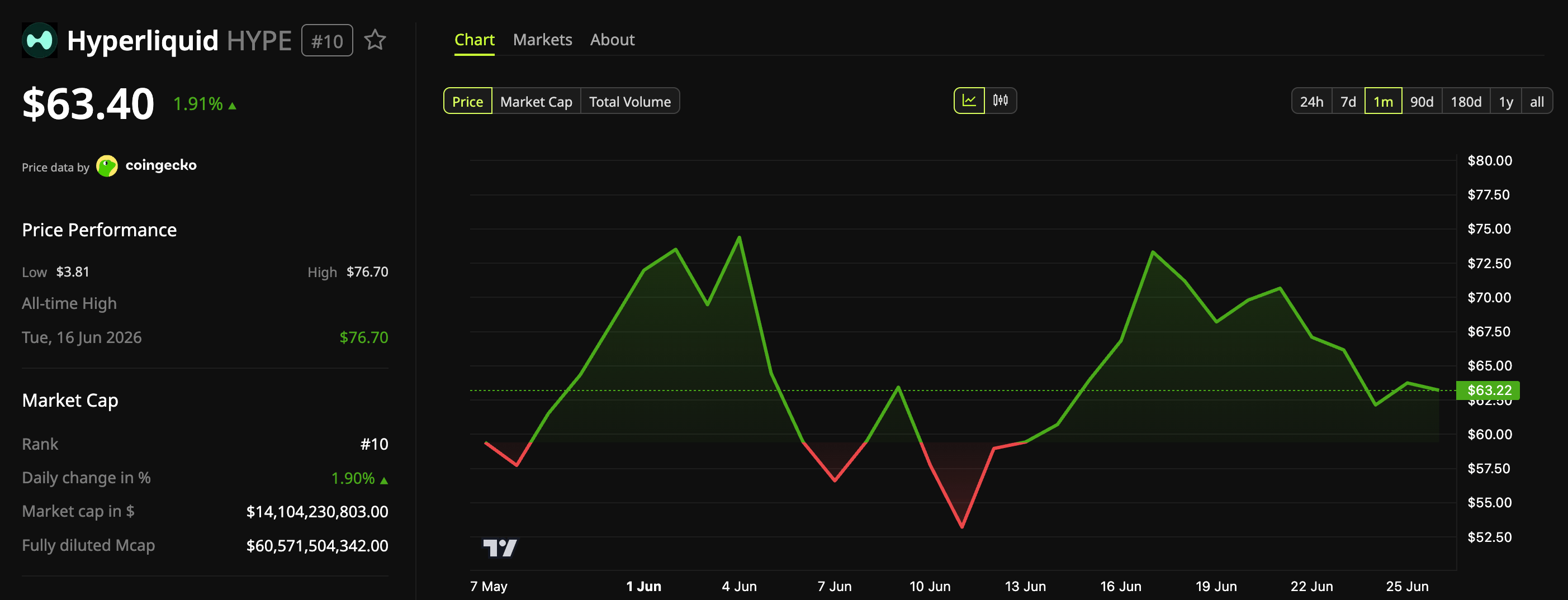Image resolution: width=1568 pixels, height=600 pixels.
Task: Set chart range to 24h
Action: 1312,101
